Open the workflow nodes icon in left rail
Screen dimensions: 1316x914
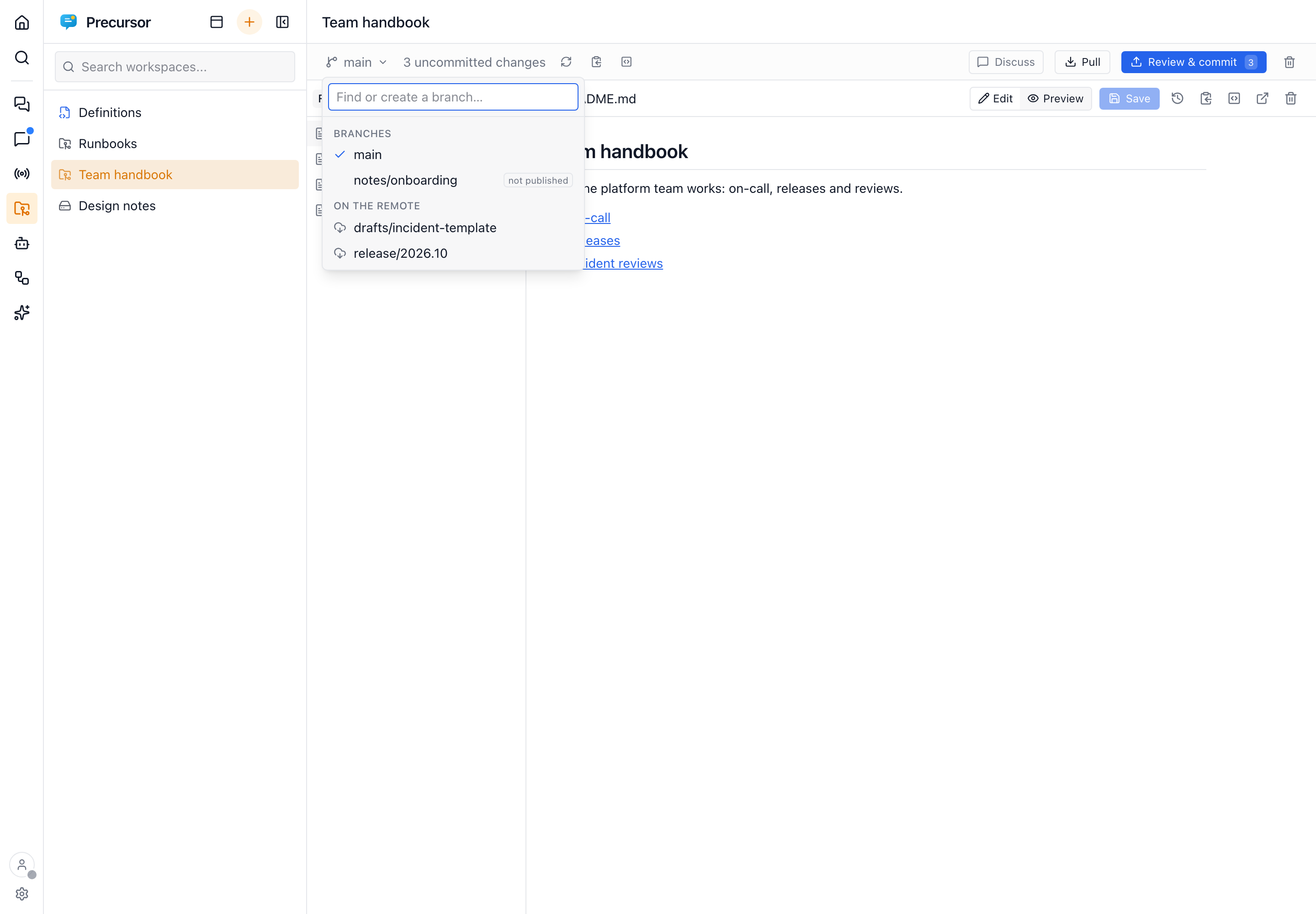coord(22,278)
